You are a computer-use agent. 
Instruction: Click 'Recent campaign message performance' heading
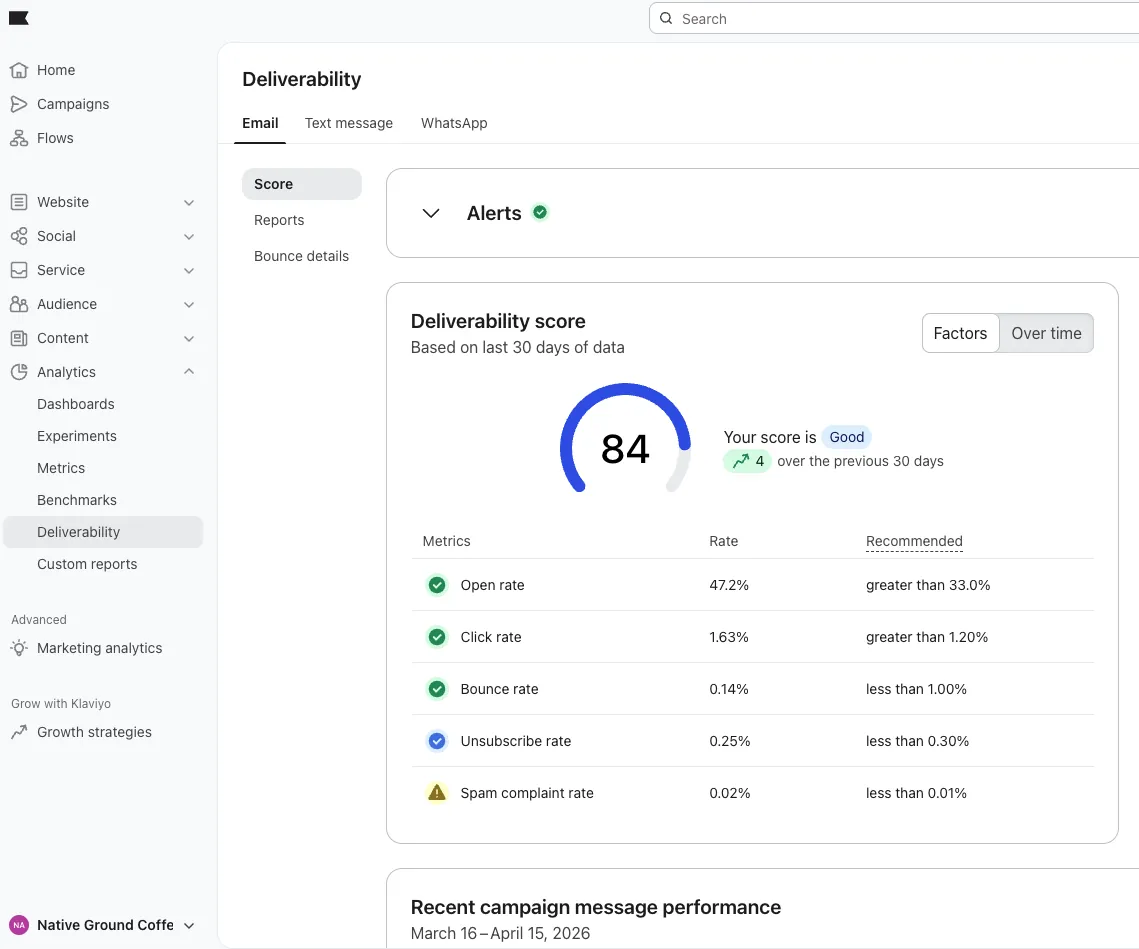(596, 908)
